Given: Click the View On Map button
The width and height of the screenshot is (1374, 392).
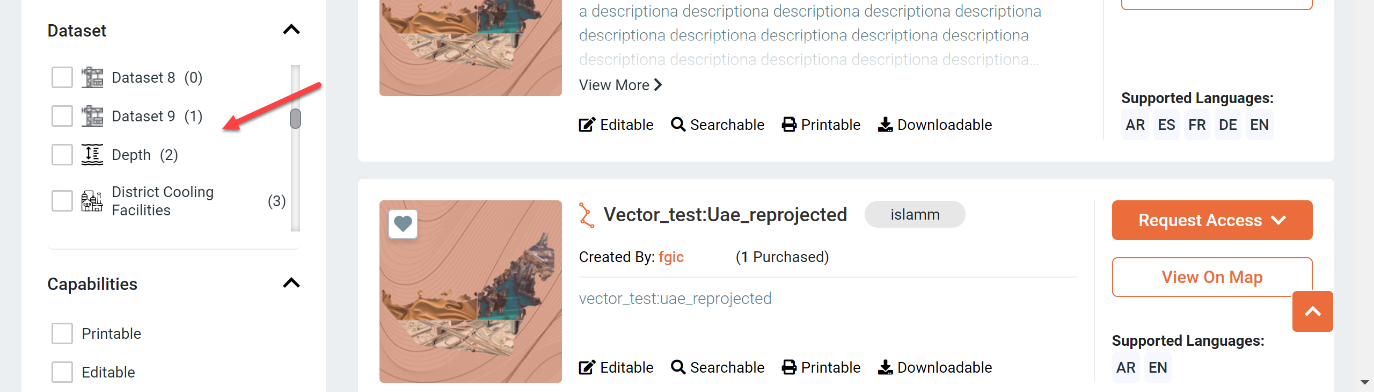Looking at the screenshot, I should pos(1212,277).
